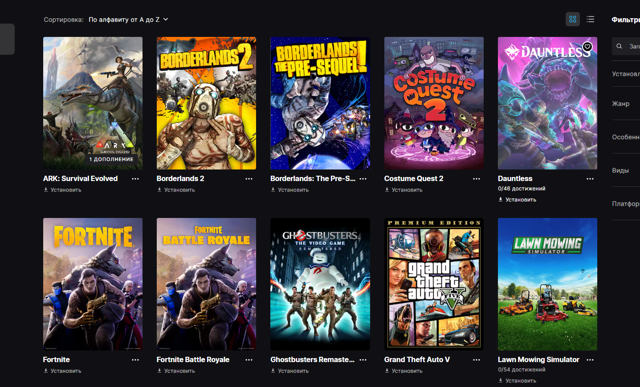Open three-dot menu for Borderlands 2

coord(249,179)
